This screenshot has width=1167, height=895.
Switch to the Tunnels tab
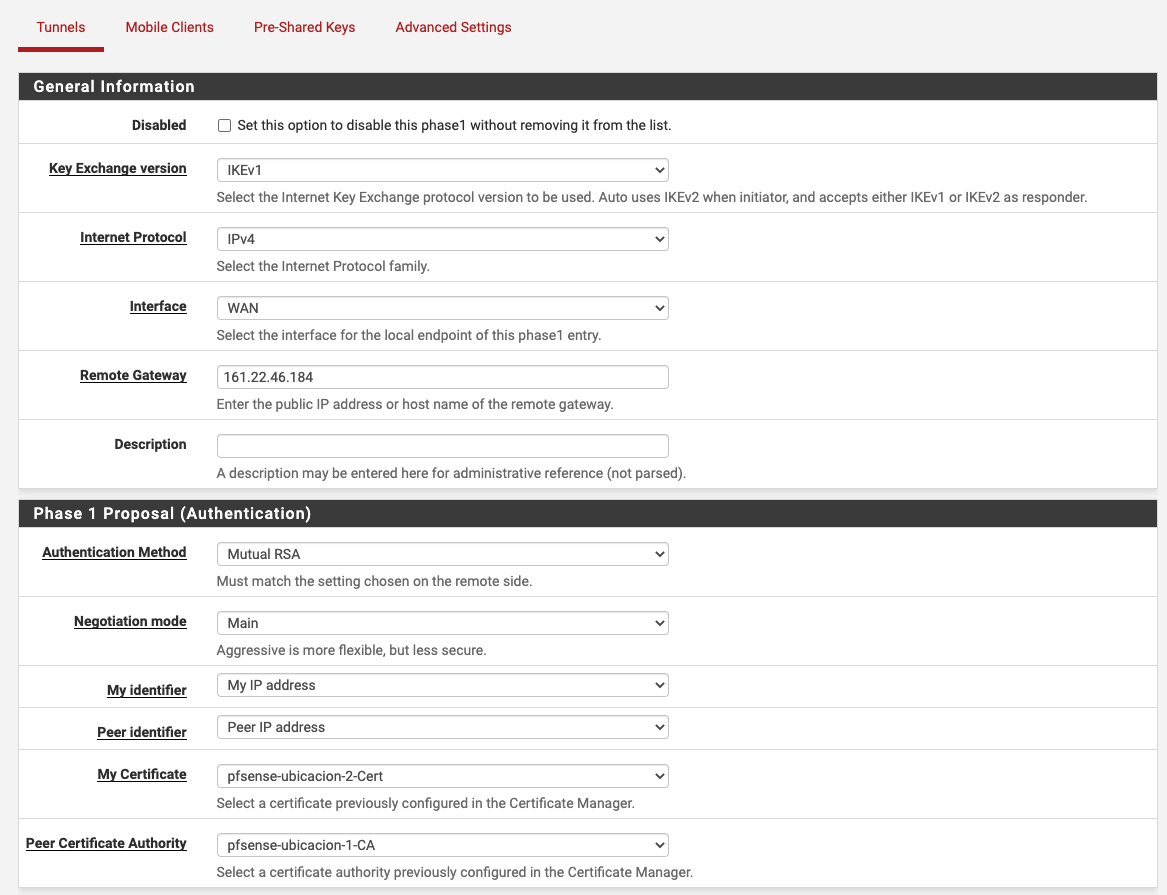point(61,28)
